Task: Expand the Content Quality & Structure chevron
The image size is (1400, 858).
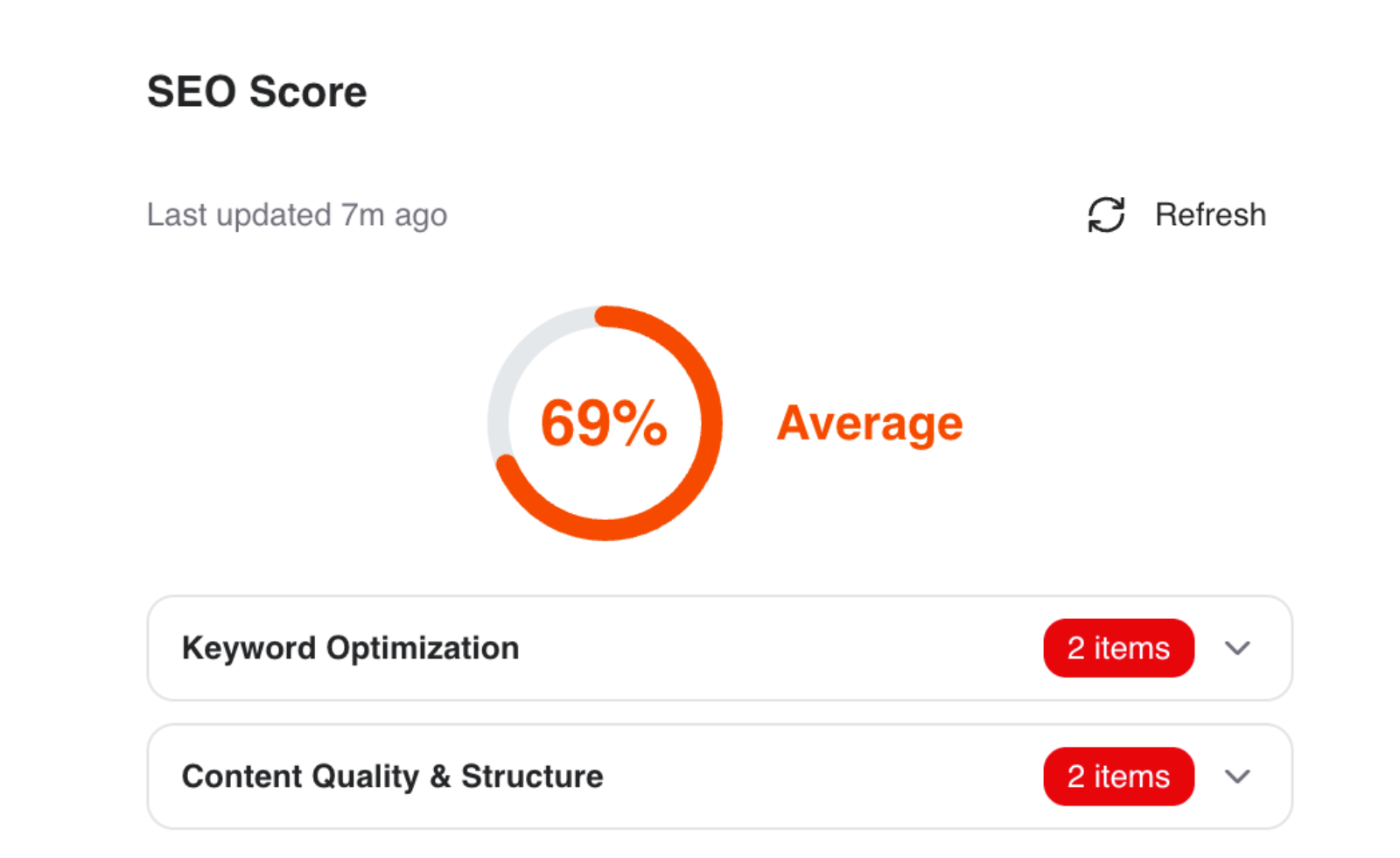Action: (x=1237, y=777)
